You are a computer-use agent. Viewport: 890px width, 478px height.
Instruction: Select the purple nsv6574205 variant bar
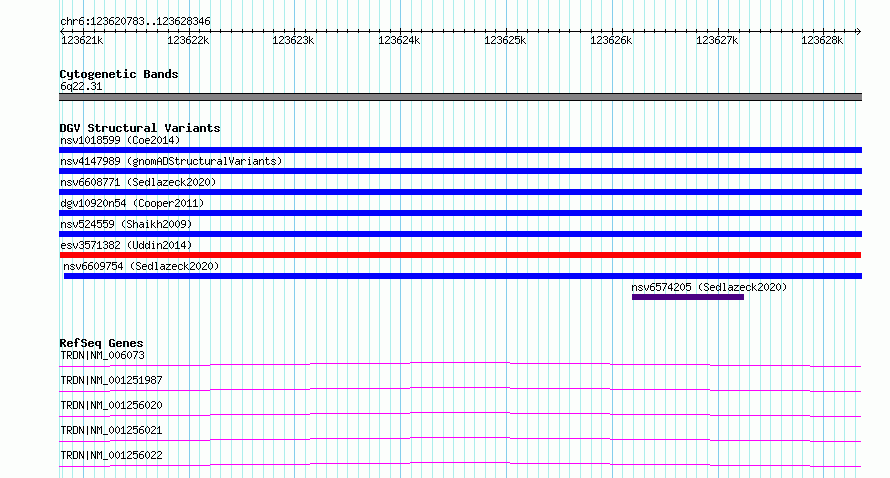pyautogui.click(x=688, y=297)
